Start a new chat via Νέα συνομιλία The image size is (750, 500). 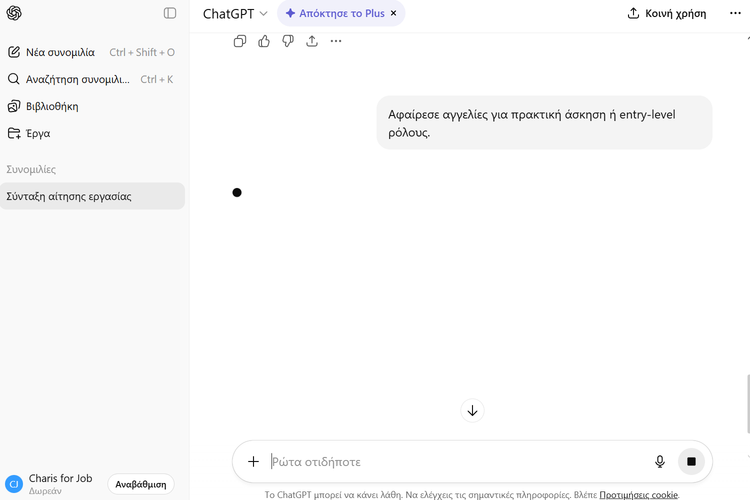[x=60, y=52]
